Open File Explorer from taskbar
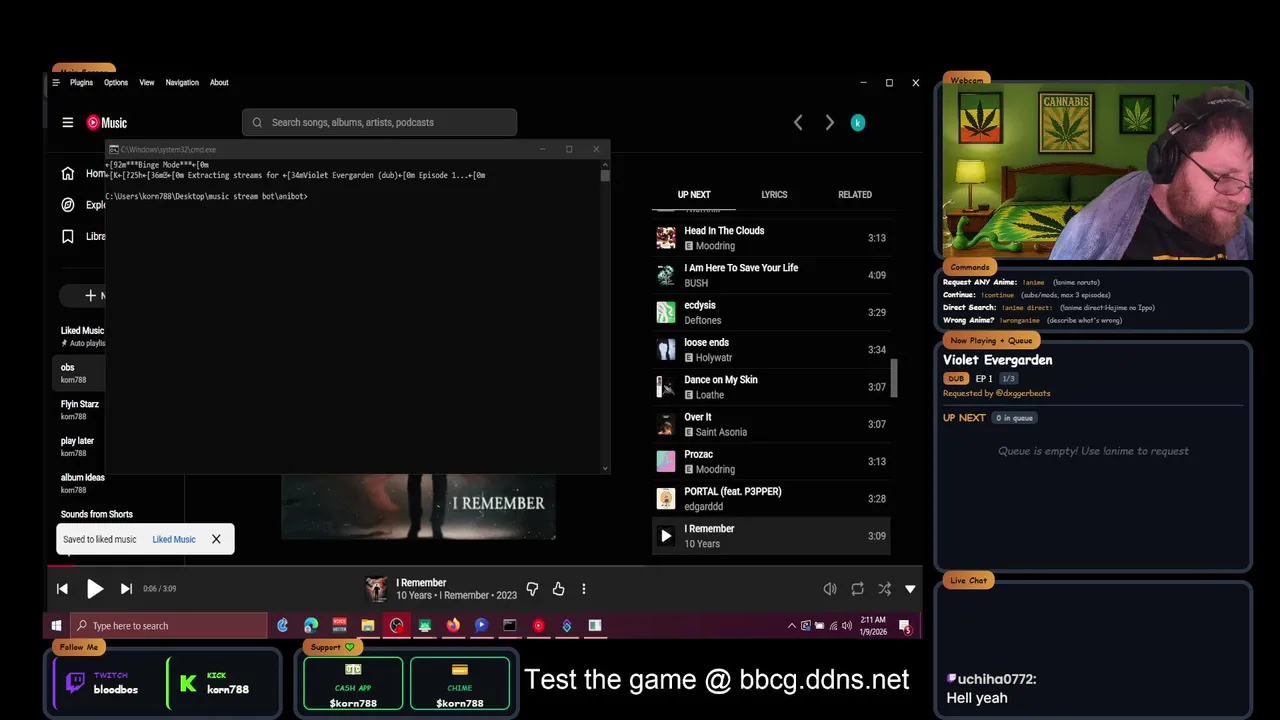This screenshot has height=720, width=1280. 368,626
